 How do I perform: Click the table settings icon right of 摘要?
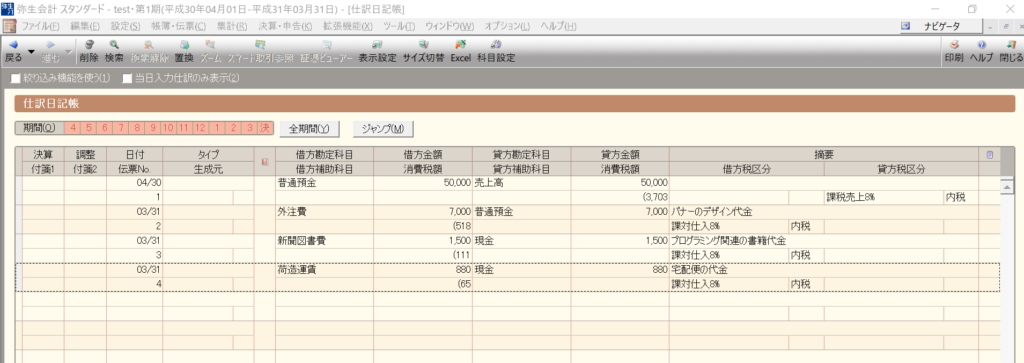pos(989,155)
